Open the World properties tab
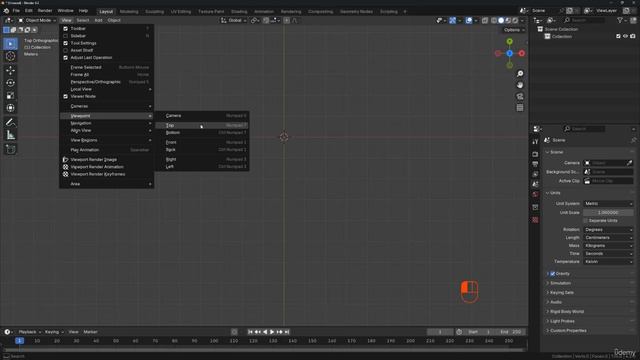This screenshot has width=640, height=360. click(535, 194)
